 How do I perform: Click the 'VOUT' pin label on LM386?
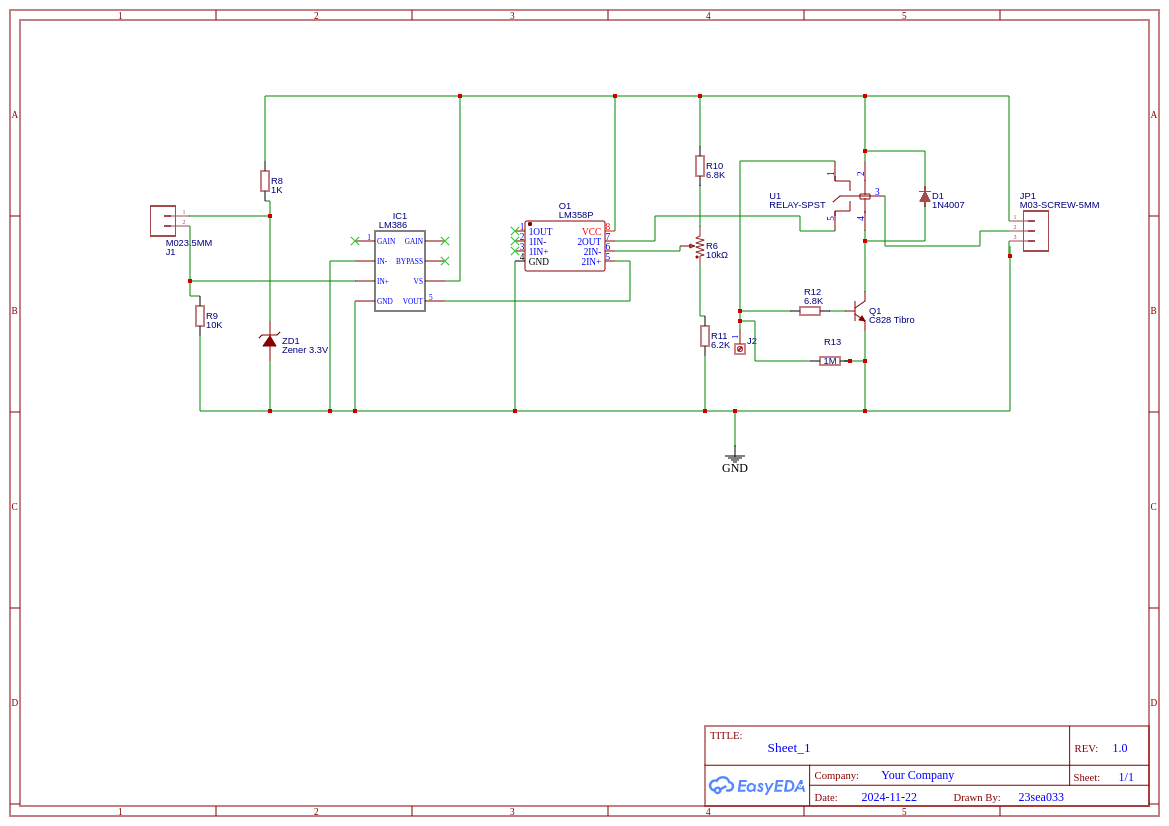(x=413, y=301)
